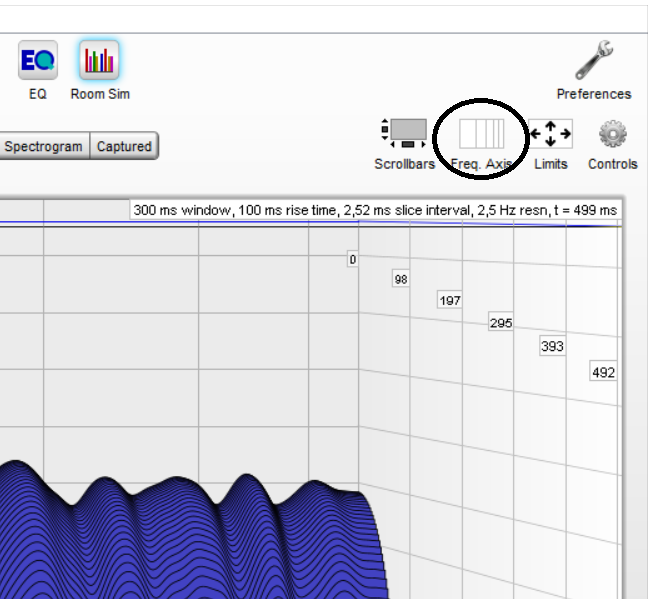The height and width of the screenshot is (599, 648).
Task: Click the 'Controls' text label
Action: [612, 164]
